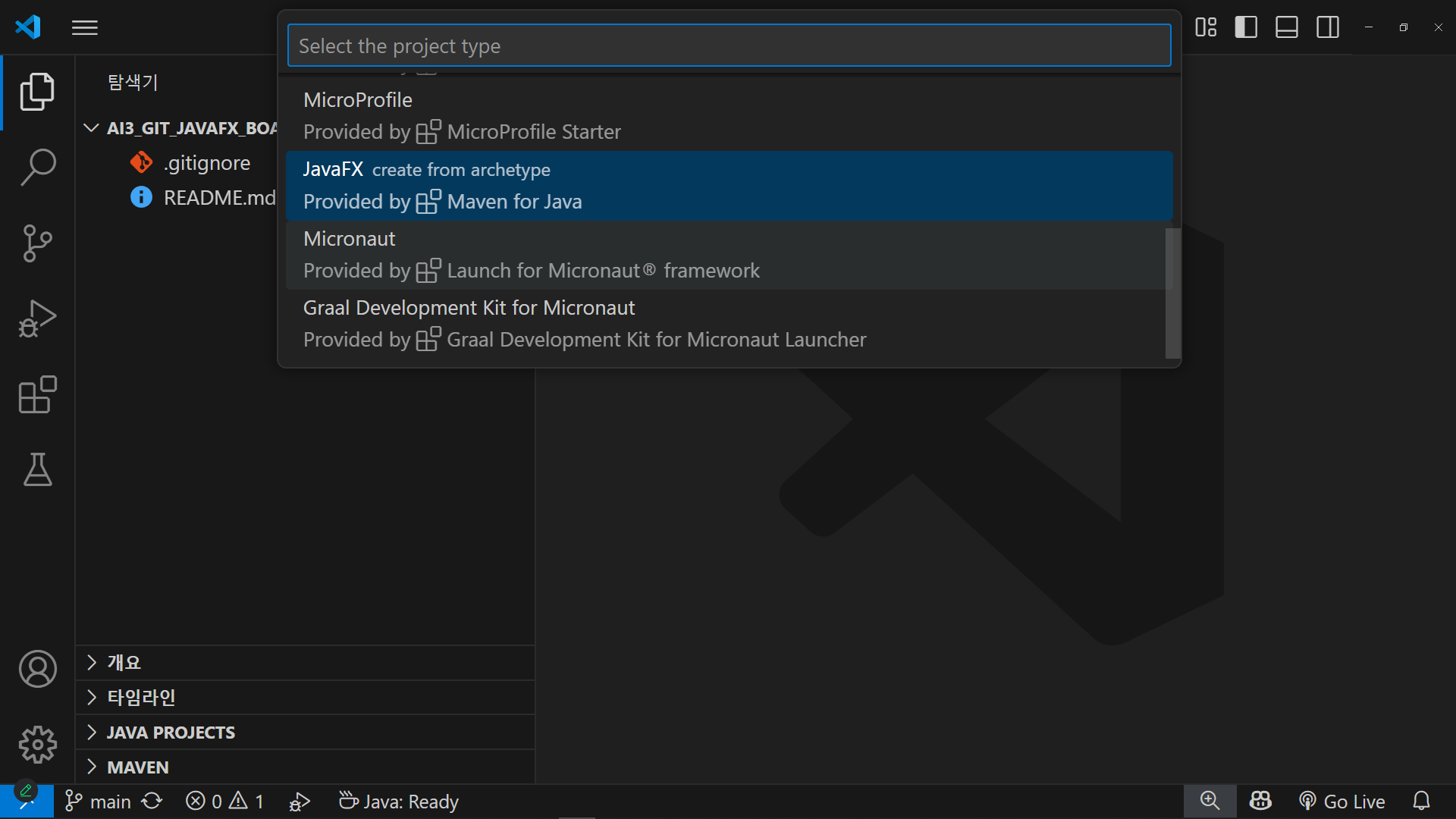This screenshot has height=819, width=1456.
Task: Click the Maven for Java extension icon
Action: tap(428, 202)
